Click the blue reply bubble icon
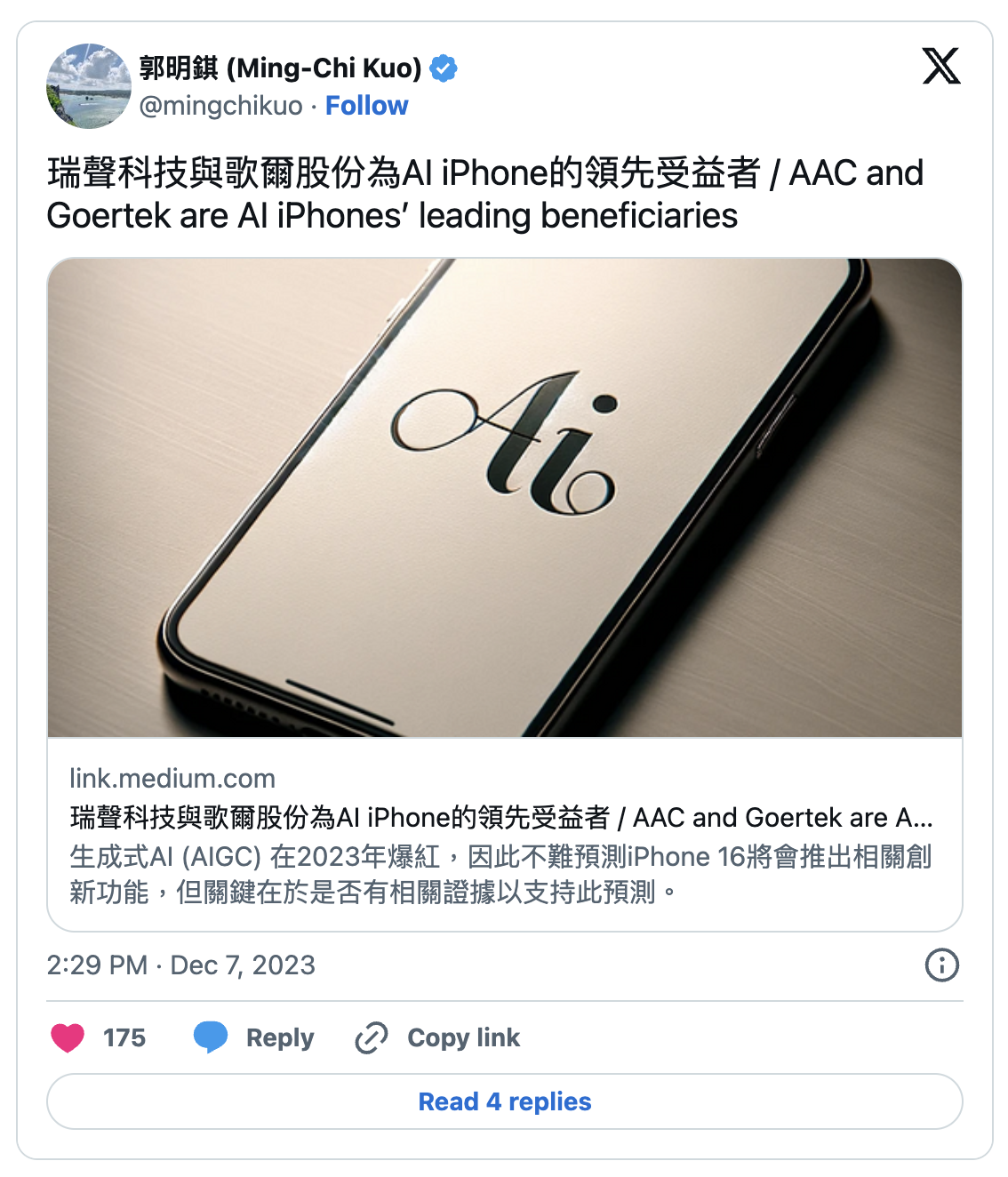This screenshot has width=1008, height=1177. [x=211, y=1037]
